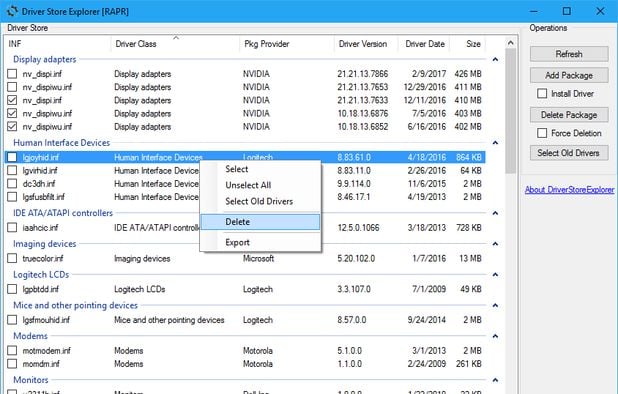
Task: Enable the Install Driver checkbox
Action: (x=542, y=93)
